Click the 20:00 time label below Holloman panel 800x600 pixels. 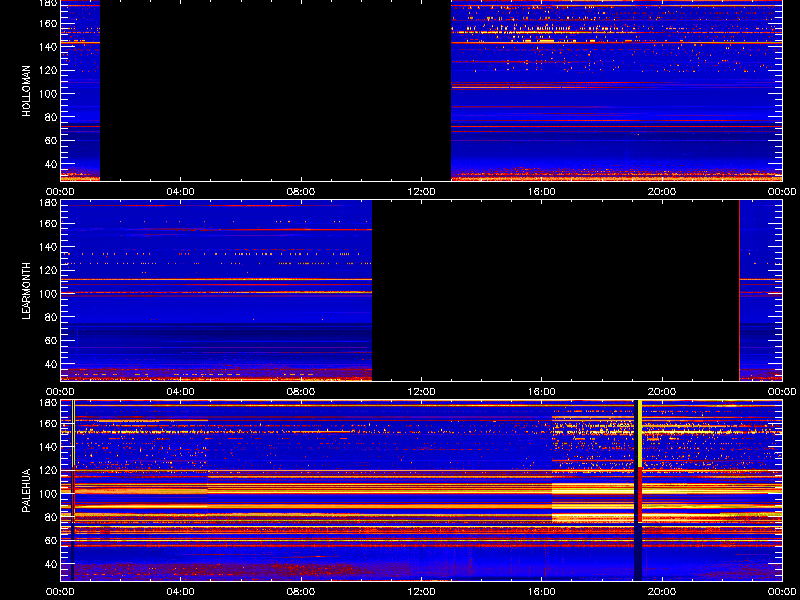662,192
